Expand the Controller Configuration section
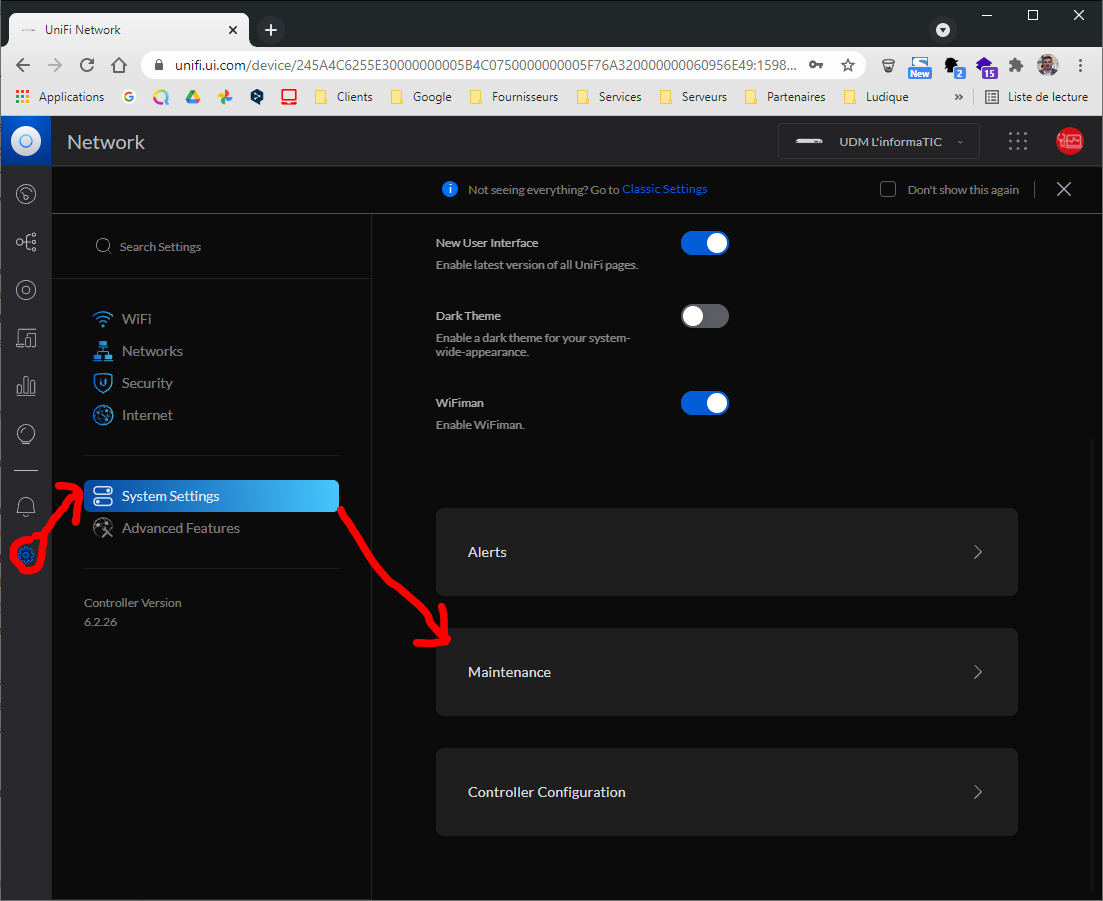The height and width of the screenshot is (901, 1103). tap(726, 792)
